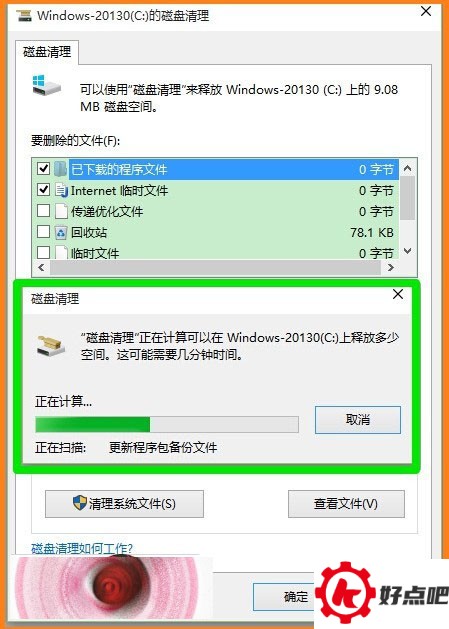
Task: Click the green calculation progress bar
Action: [167, 424]
